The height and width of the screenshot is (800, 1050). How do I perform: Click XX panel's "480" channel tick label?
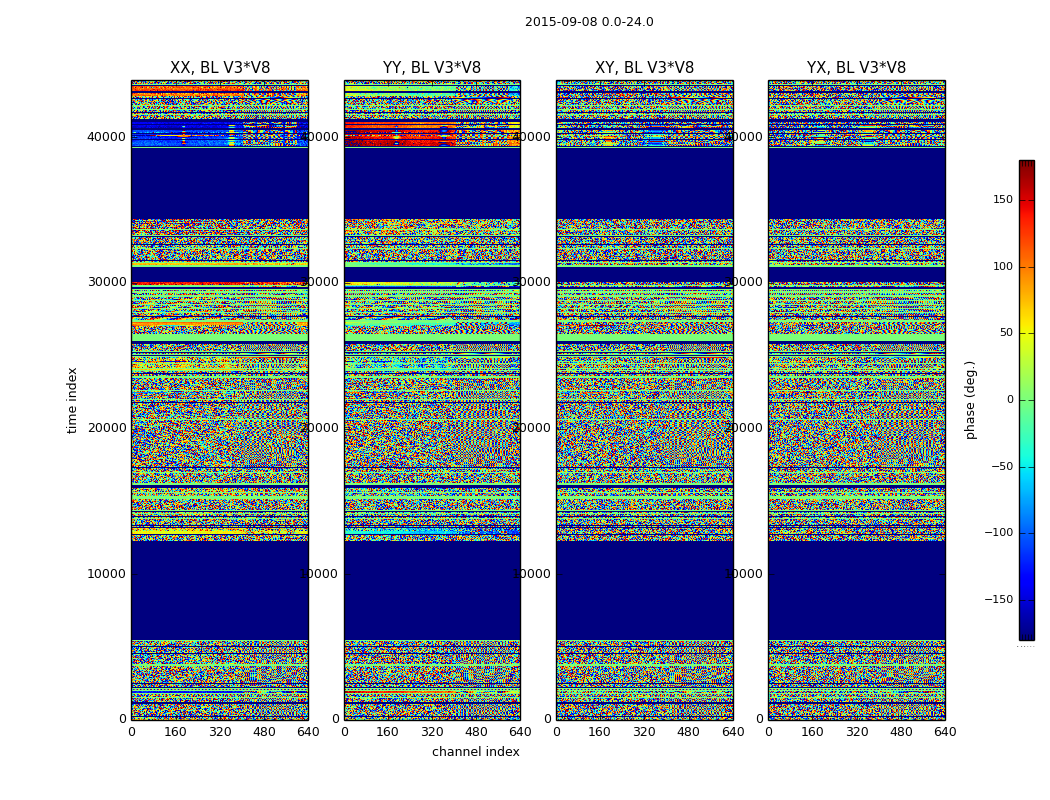264,732
